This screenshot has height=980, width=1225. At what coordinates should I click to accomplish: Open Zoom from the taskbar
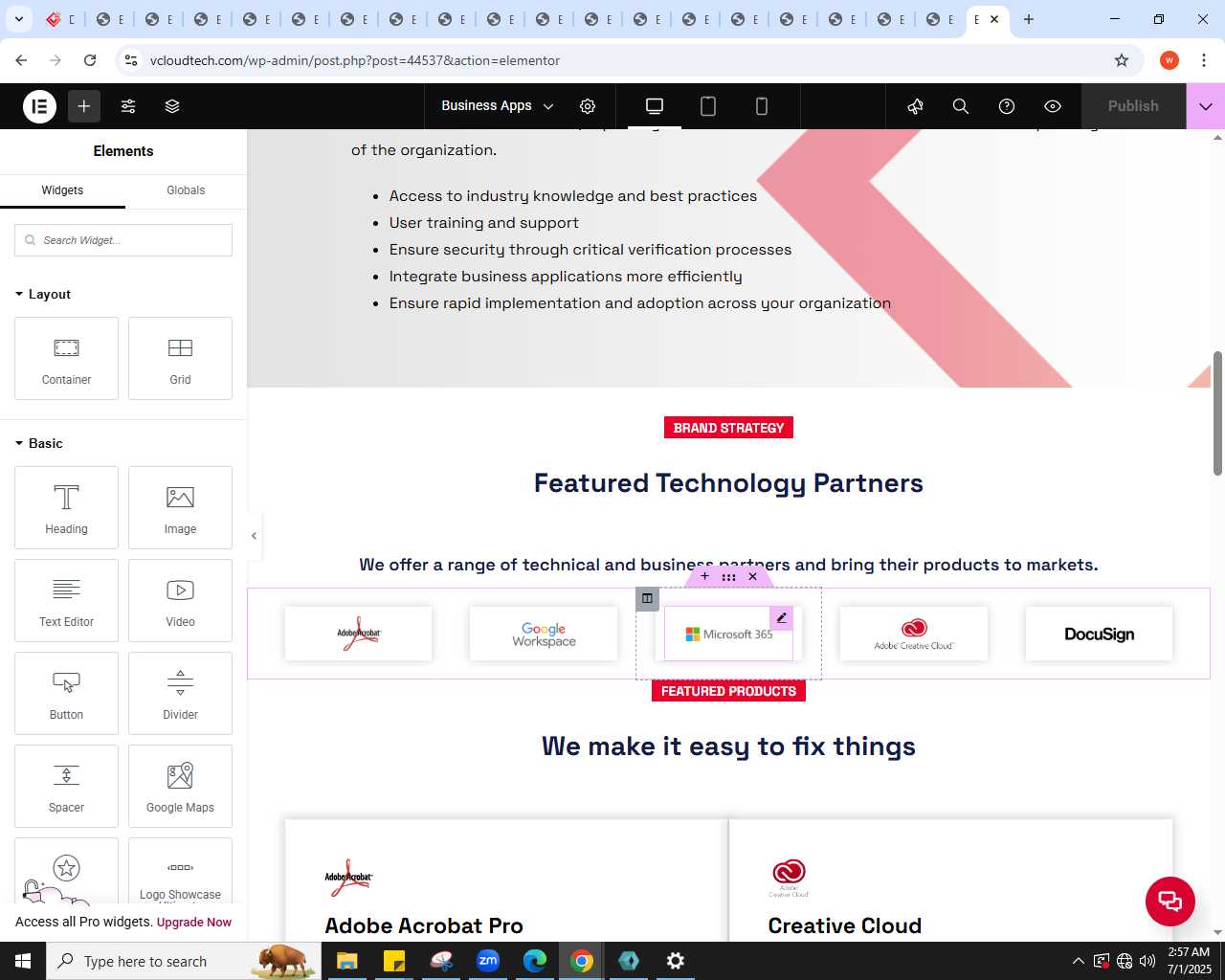click(x=488, y=961)
